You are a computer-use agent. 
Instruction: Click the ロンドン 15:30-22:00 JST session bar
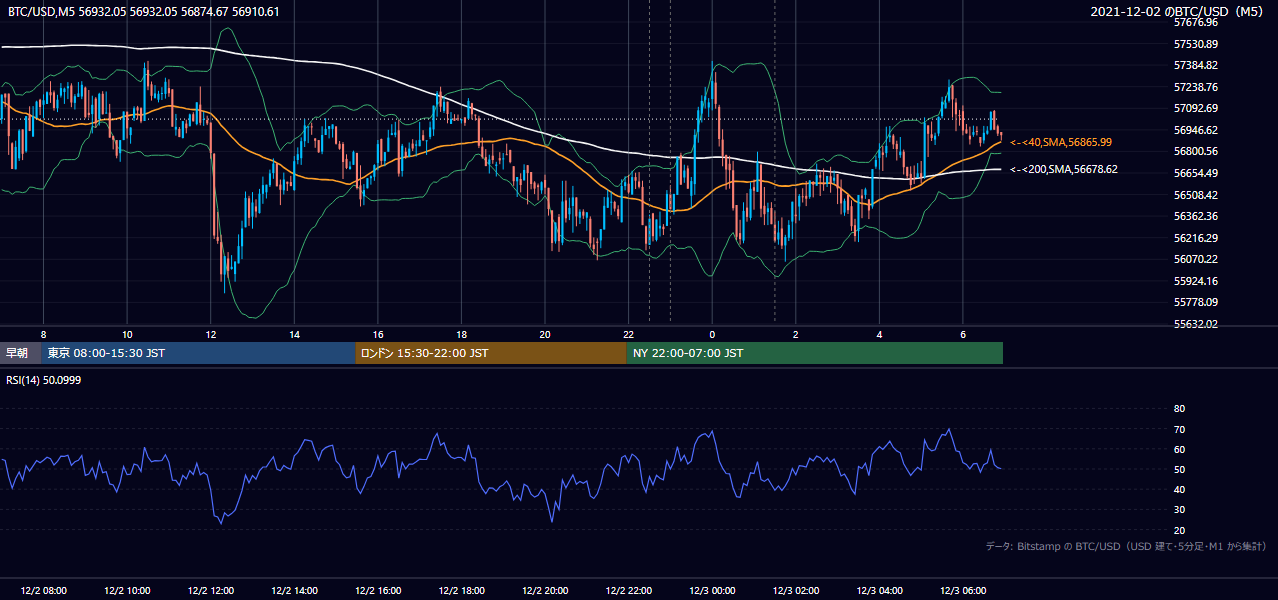pos(491,353)
